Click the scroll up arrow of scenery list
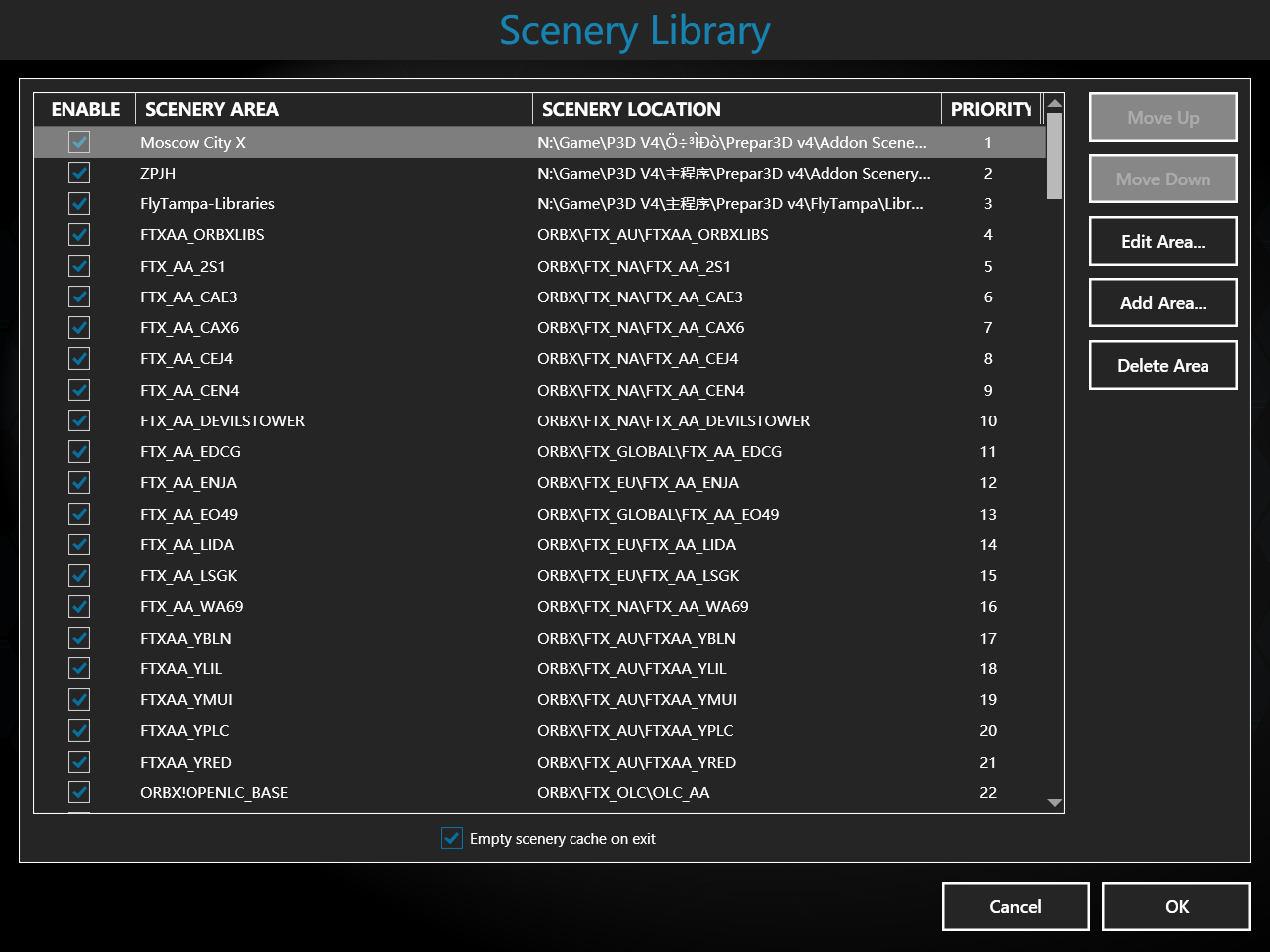 (1055, 103)
